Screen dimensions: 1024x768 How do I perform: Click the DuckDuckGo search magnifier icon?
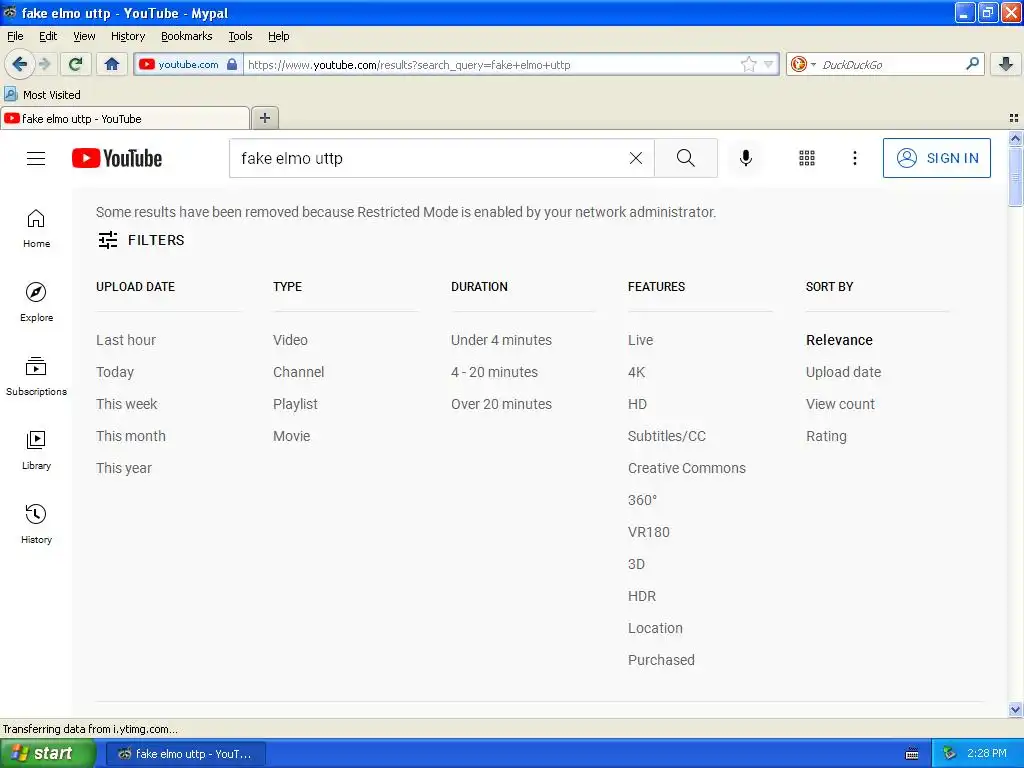coord(972,64)
